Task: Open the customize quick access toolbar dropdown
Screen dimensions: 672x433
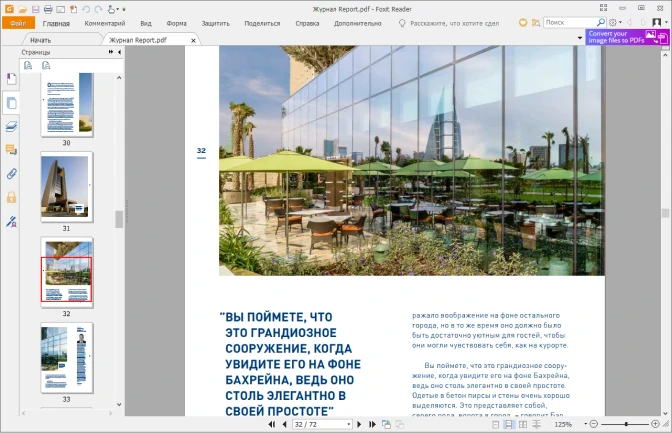Action: point(124,9)
